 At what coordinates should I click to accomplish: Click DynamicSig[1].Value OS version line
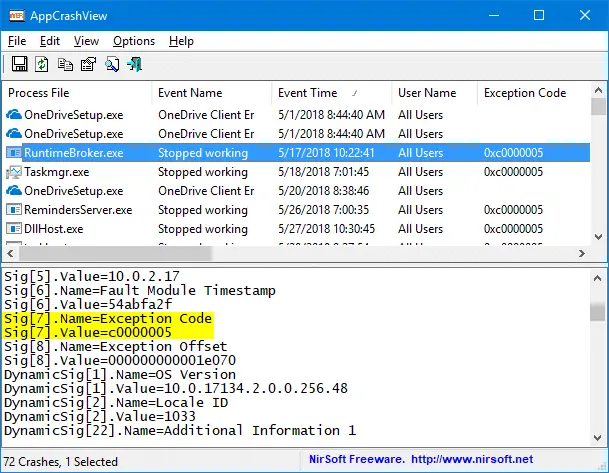pyautogui.click(x=176, y=388)
